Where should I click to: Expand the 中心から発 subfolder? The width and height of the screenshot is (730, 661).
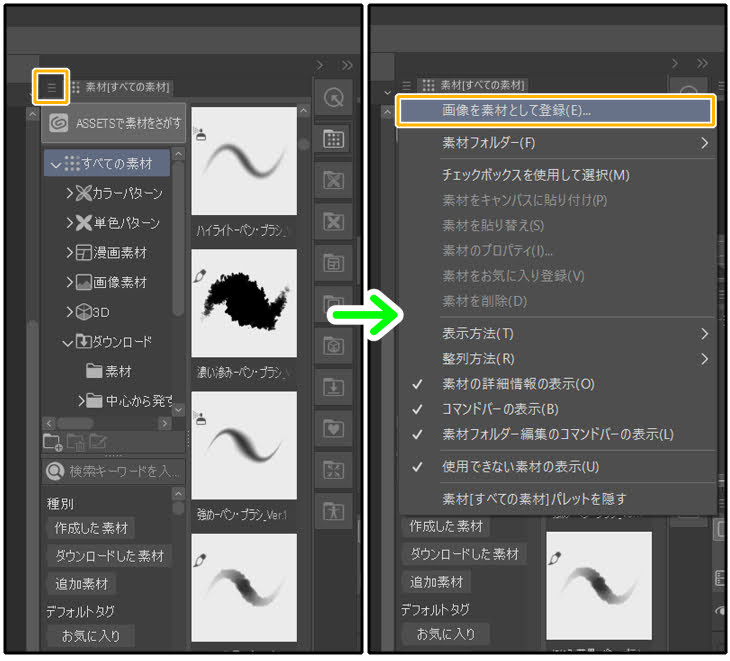click(81, 401)
